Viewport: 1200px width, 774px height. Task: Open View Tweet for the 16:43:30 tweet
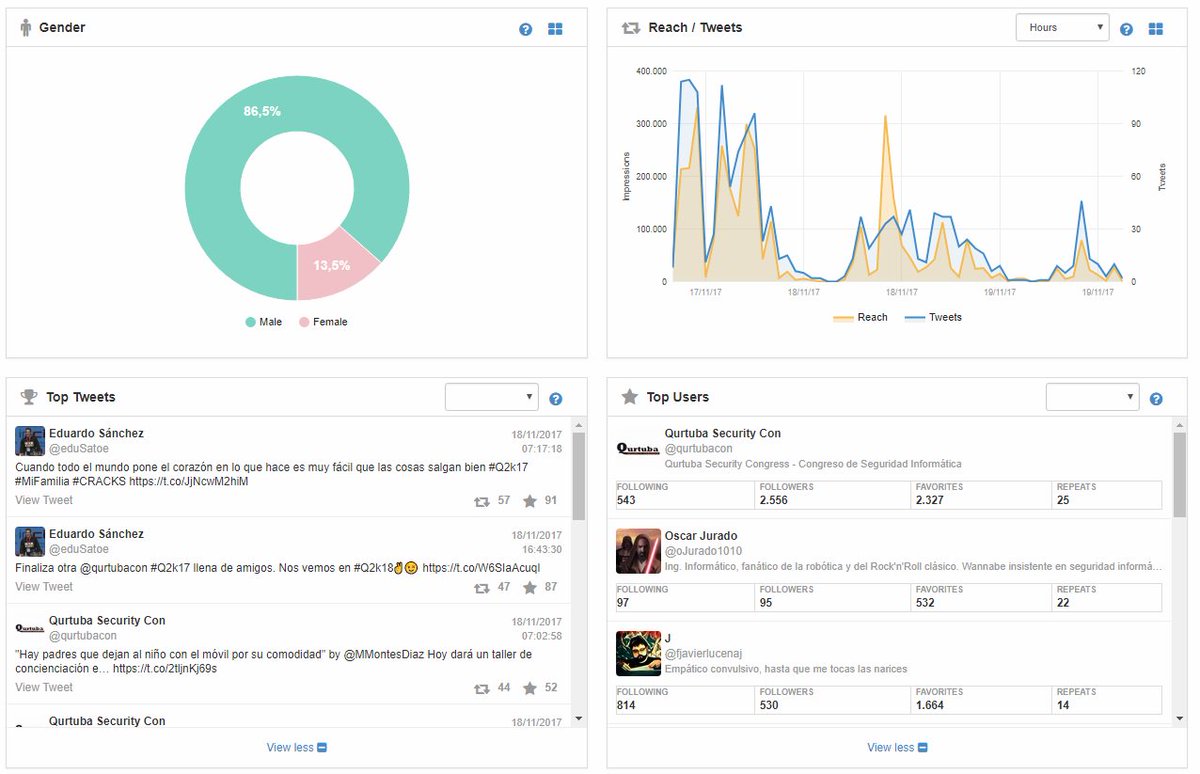(44, 587)
